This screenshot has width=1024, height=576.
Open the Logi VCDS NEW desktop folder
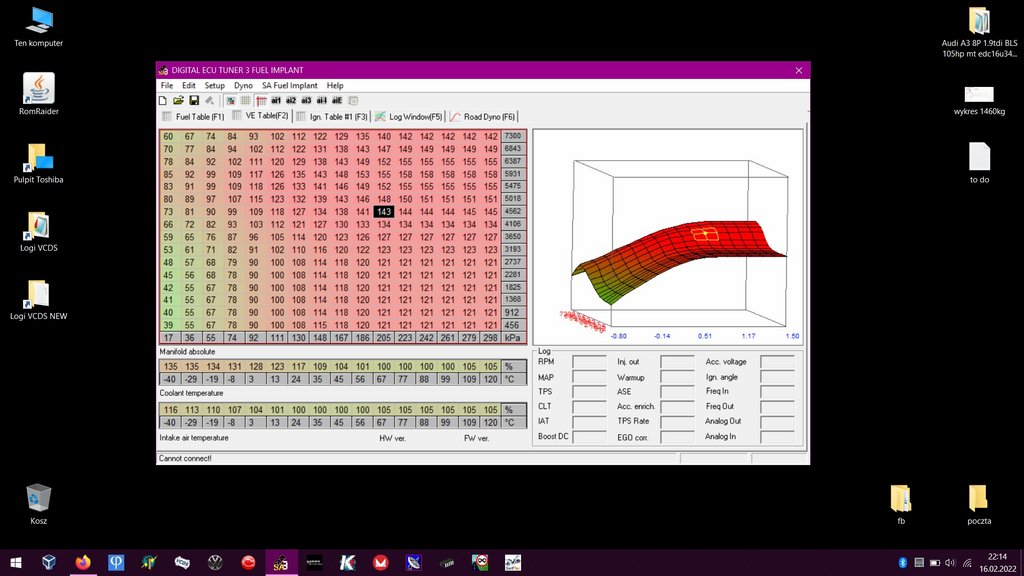click(x=39, y=300)
